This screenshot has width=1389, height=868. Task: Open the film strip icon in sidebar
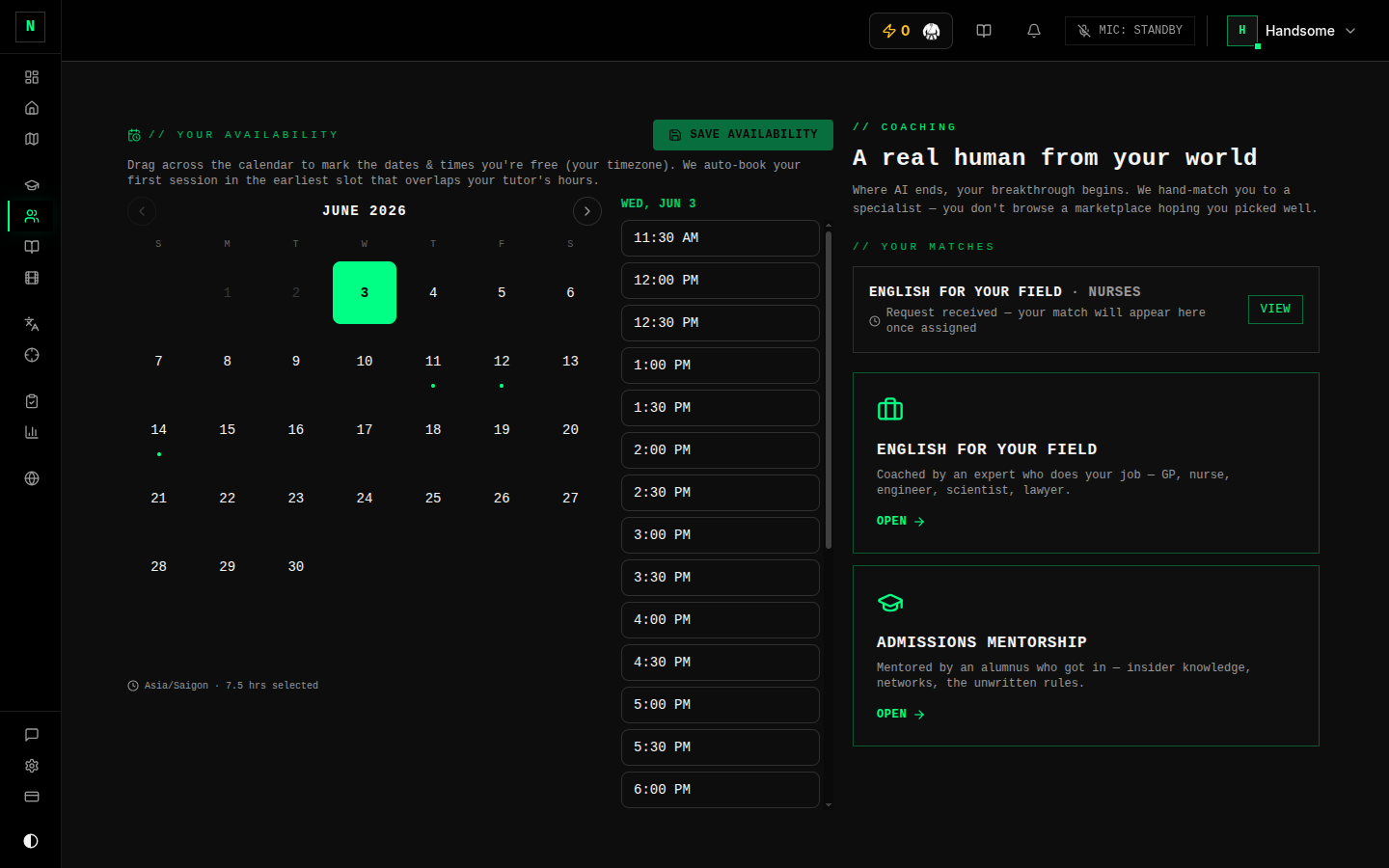(x=32, y=278)
